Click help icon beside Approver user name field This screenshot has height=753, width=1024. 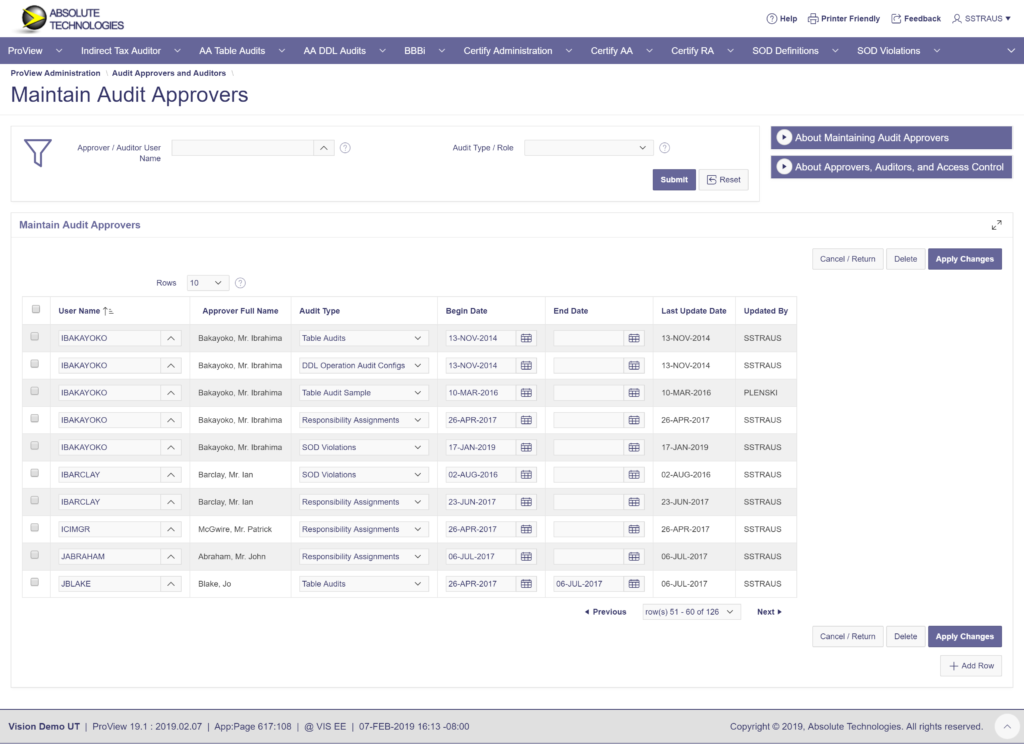point(345,148)
